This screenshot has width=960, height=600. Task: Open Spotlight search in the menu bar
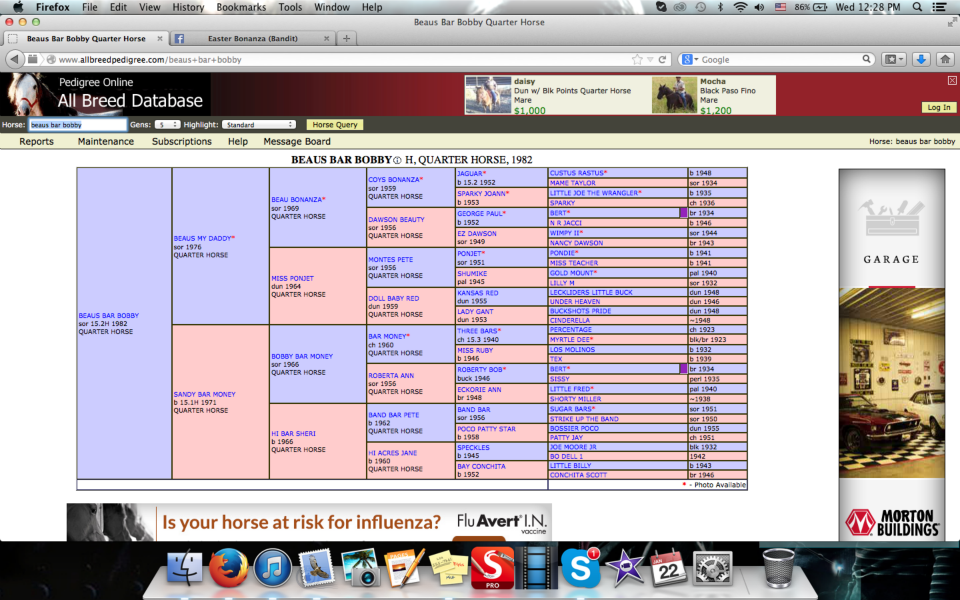point(917,7)
